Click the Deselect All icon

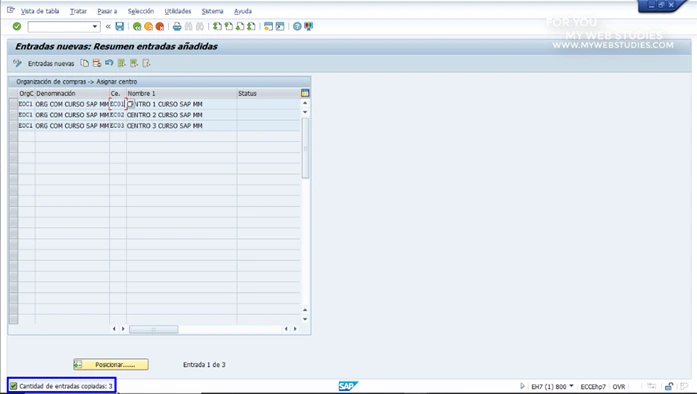coord(146,63)
